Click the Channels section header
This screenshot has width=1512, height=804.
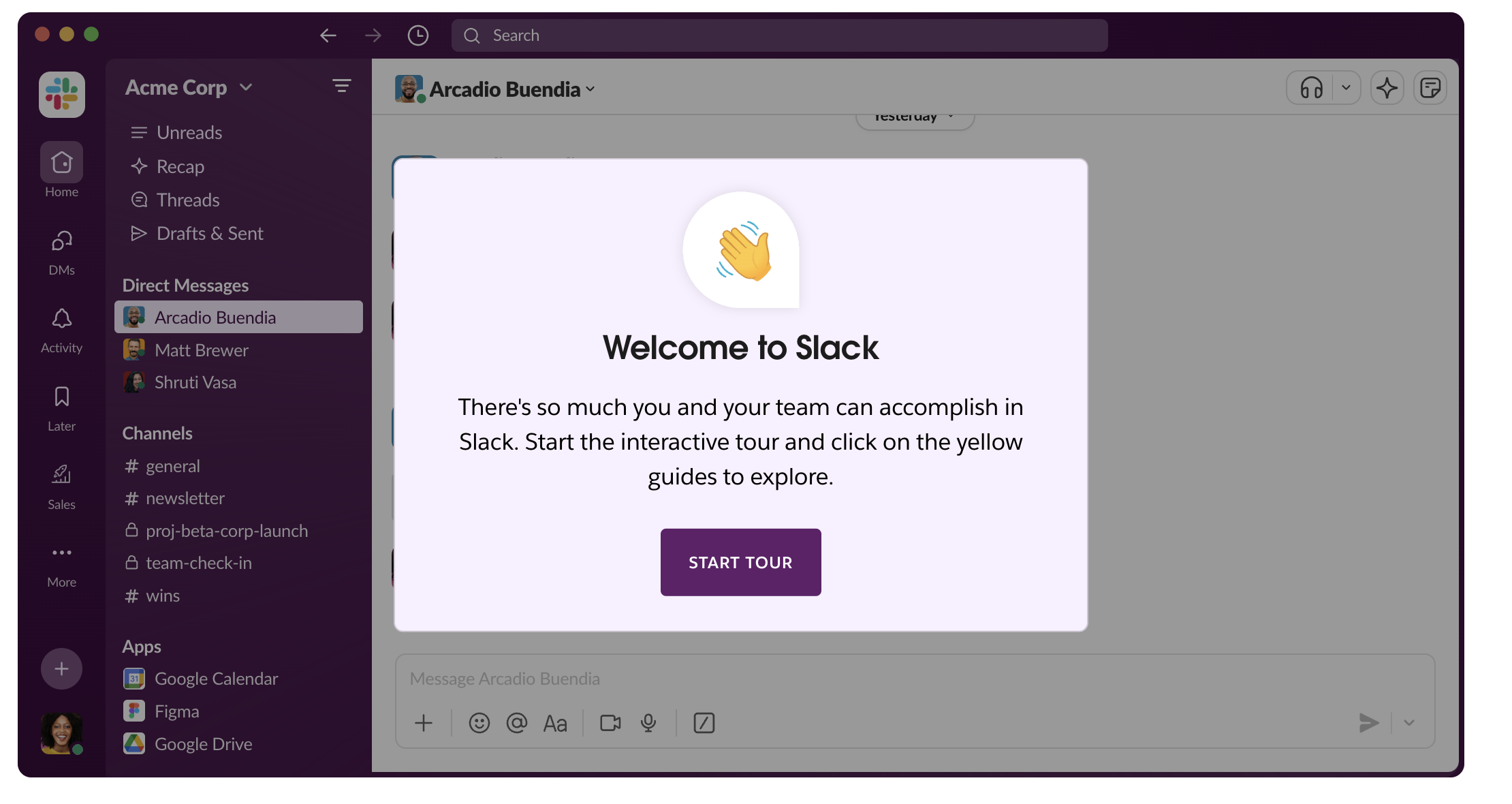pyautogui.click(x=157, y=433)
